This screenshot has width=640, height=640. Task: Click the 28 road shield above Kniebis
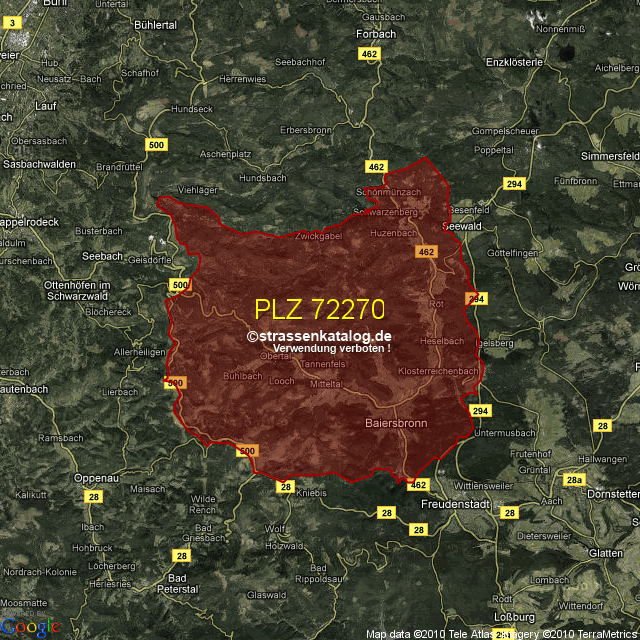tap(286, 487)
